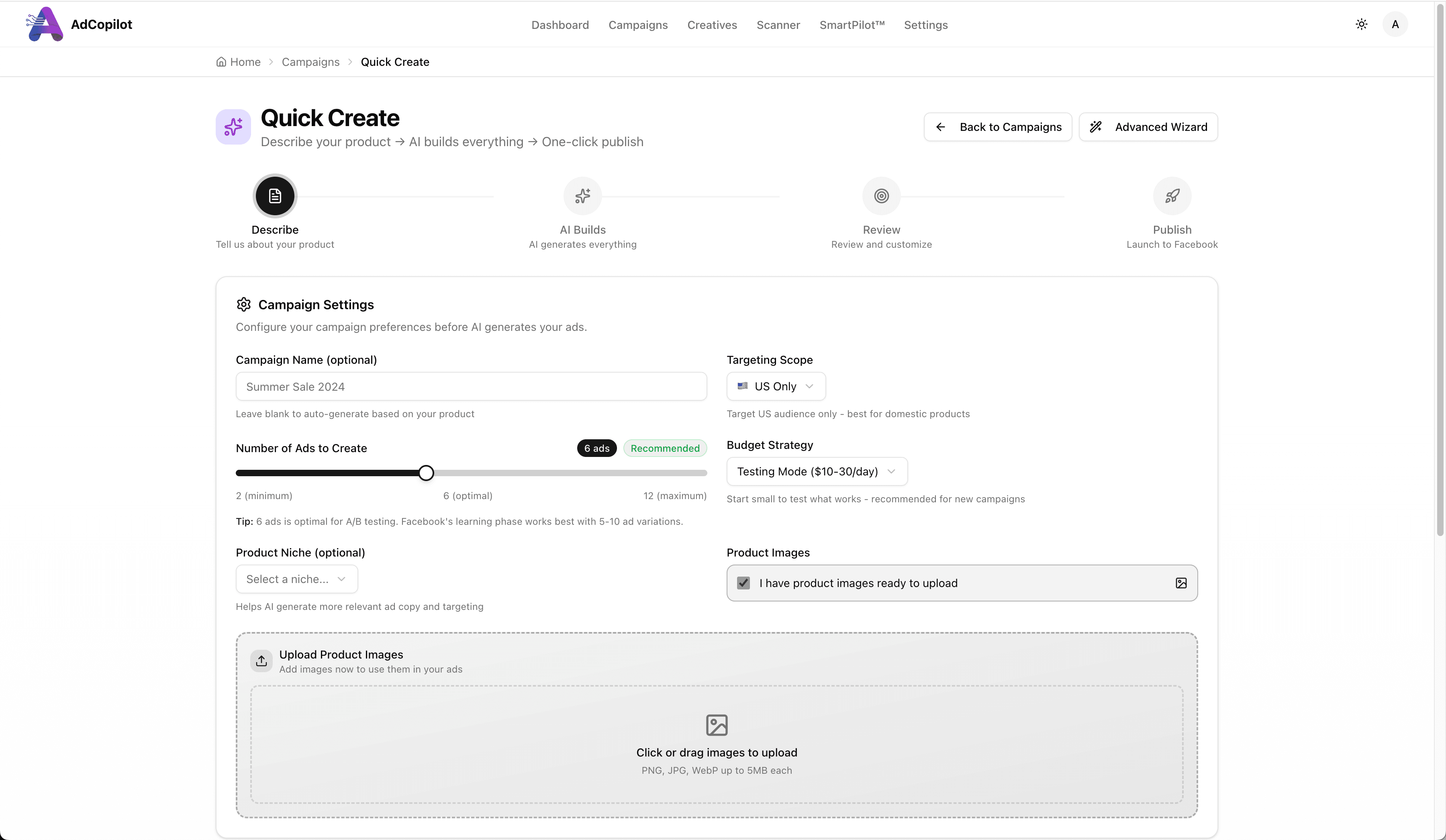
Task: Click the AI Builds sparkle step icon
Action: [582, 196]
